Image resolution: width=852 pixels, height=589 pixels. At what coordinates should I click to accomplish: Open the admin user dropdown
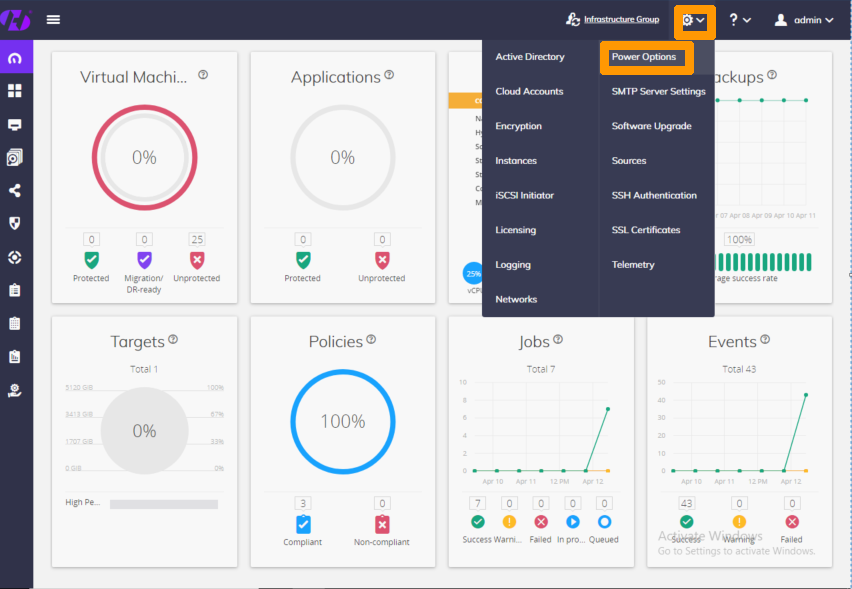(803, 20)
